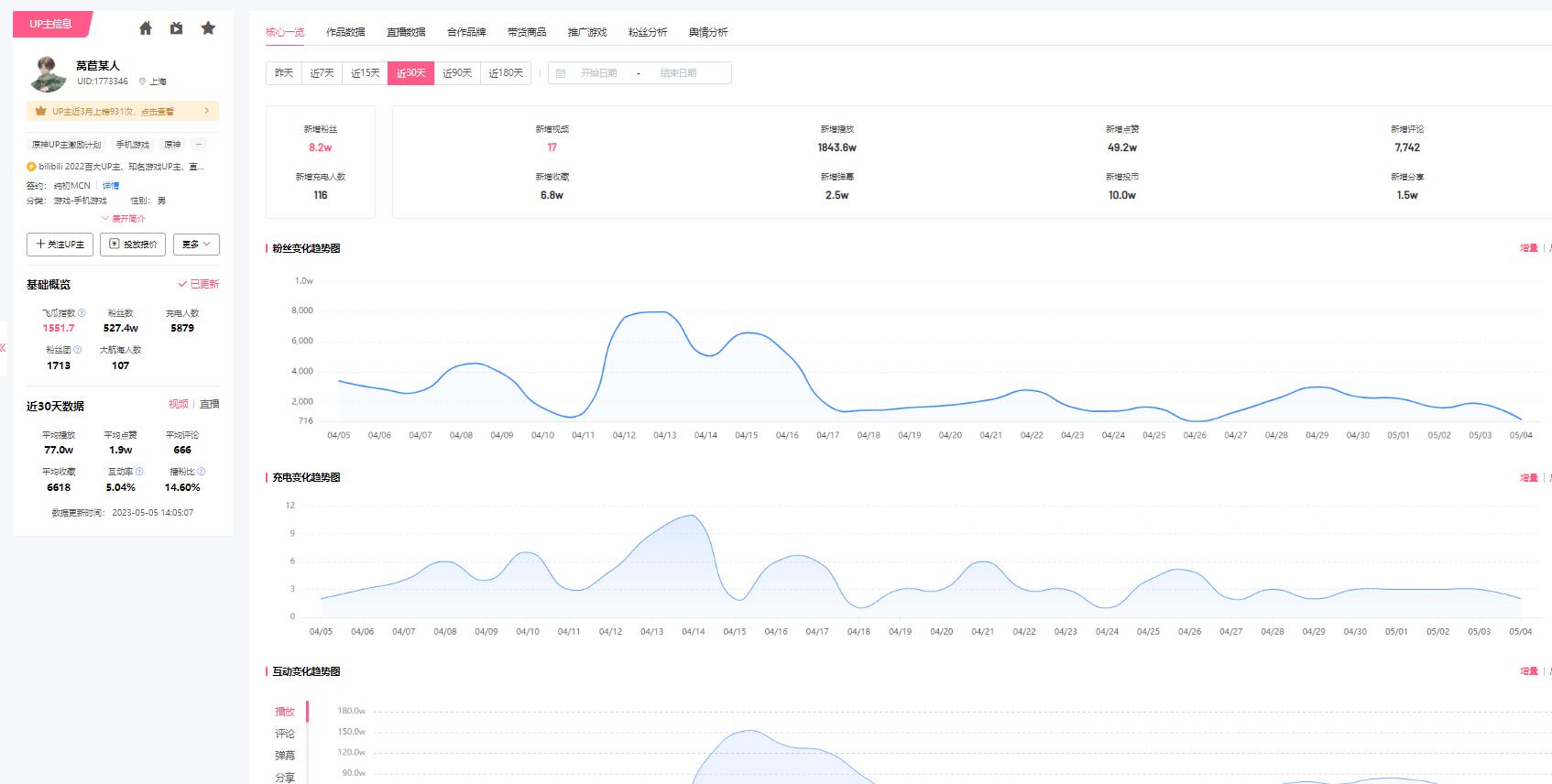This screenshot has height=784, width=1552.
Task: Select the 近90天 date range
Action: point(456,73)
